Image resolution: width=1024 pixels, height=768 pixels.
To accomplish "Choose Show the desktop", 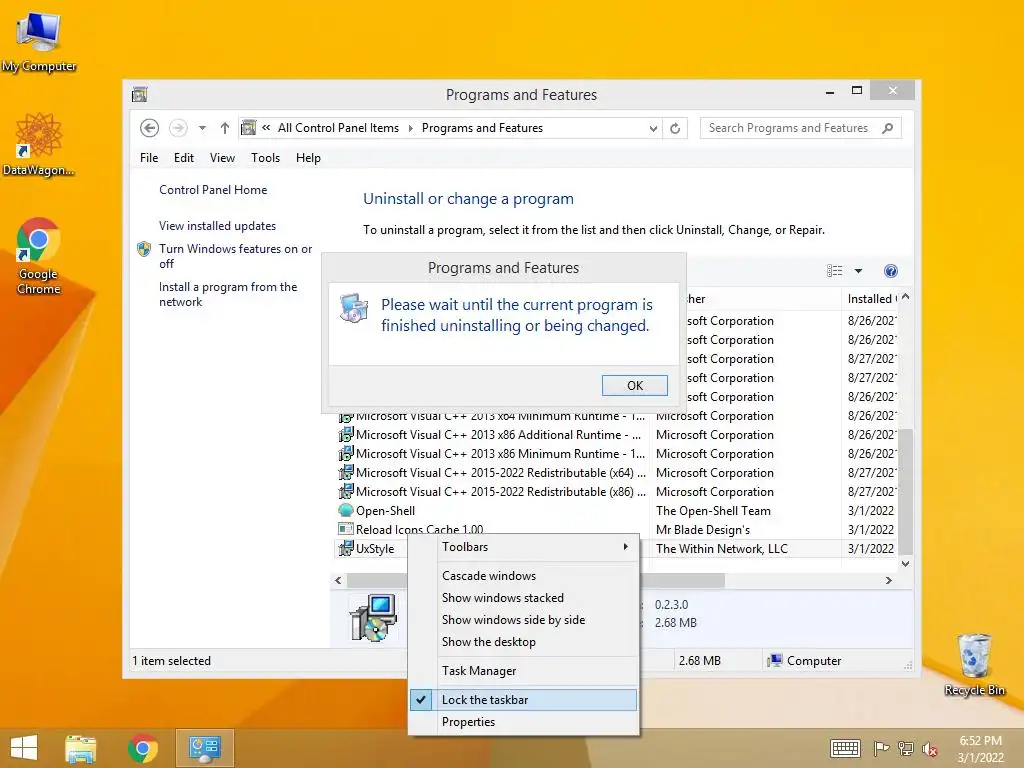I will [x=523, y=642].
